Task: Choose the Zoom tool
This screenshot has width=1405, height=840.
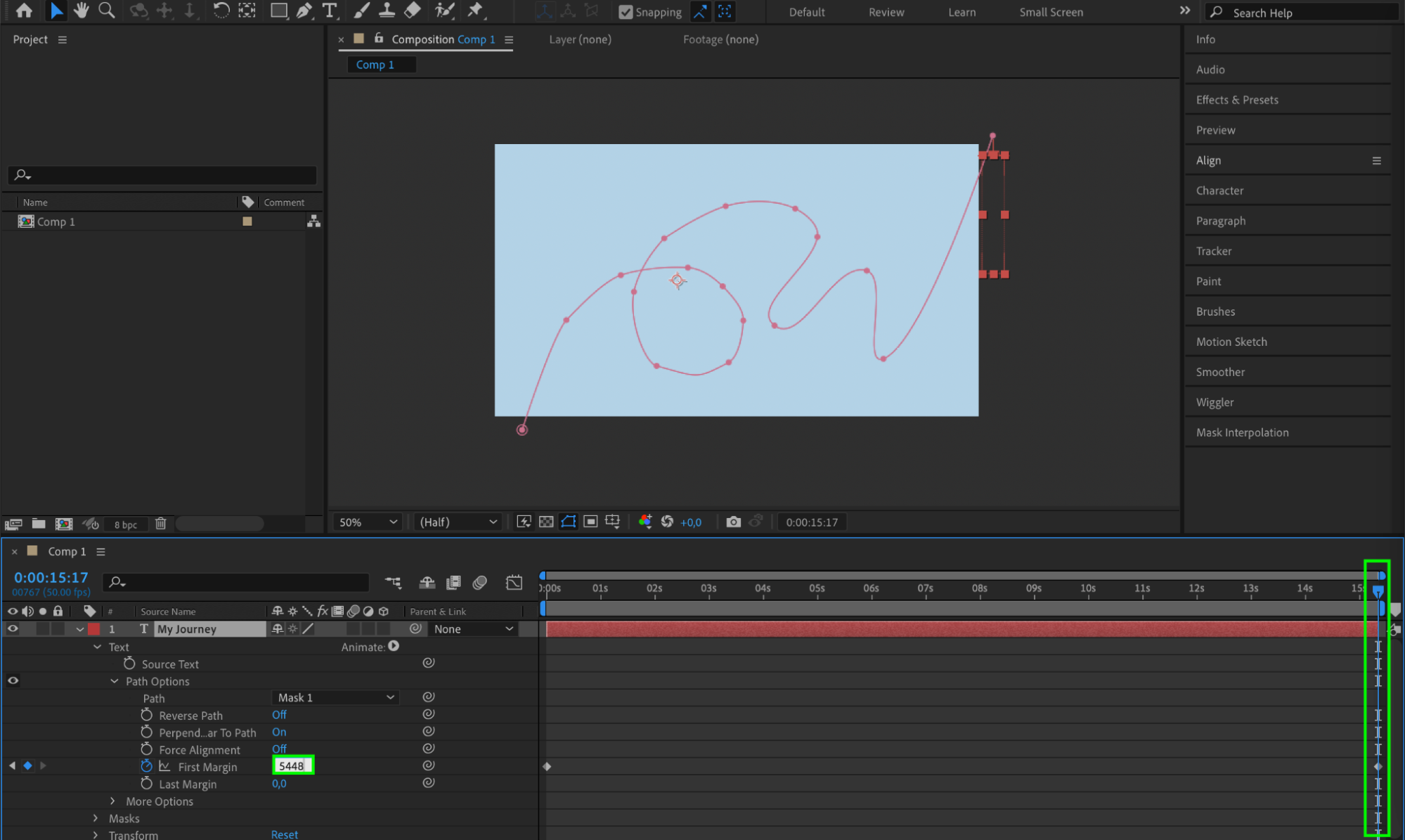Action: pos(106,11)
